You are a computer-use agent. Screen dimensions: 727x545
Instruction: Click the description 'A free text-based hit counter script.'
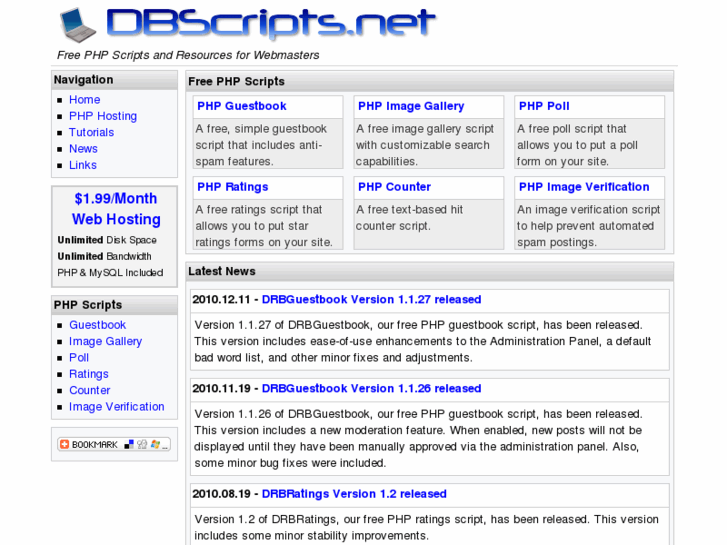pyautogui.click(x=409, y=218)
